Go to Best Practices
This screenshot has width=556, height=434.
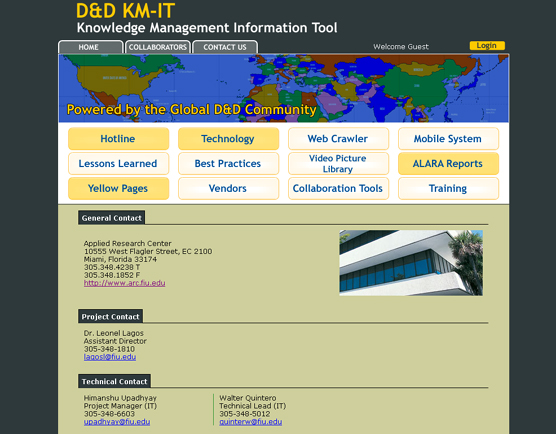228,163
